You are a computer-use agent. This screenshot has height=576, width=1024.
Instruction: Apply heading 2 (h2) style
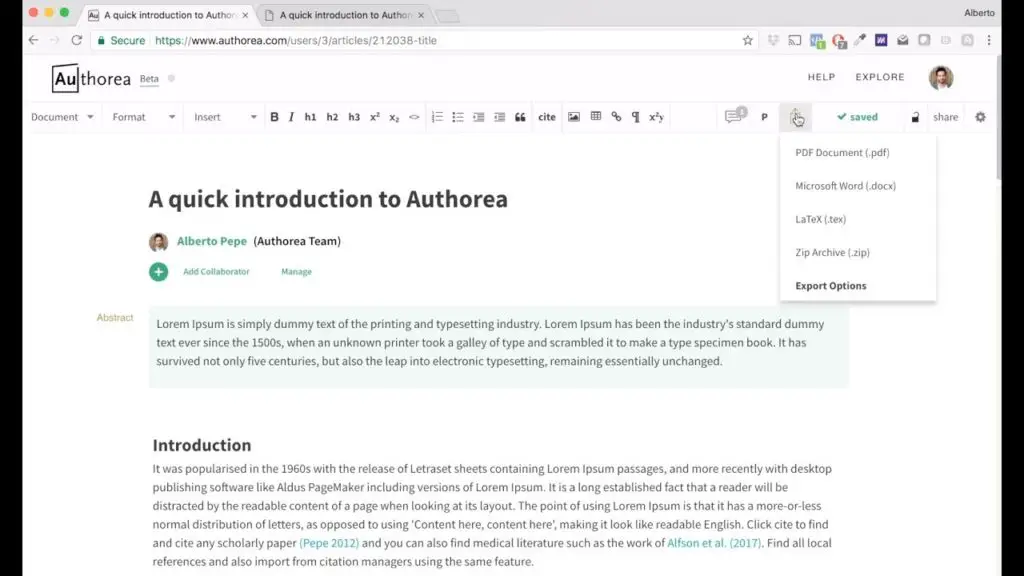[332, 117]
